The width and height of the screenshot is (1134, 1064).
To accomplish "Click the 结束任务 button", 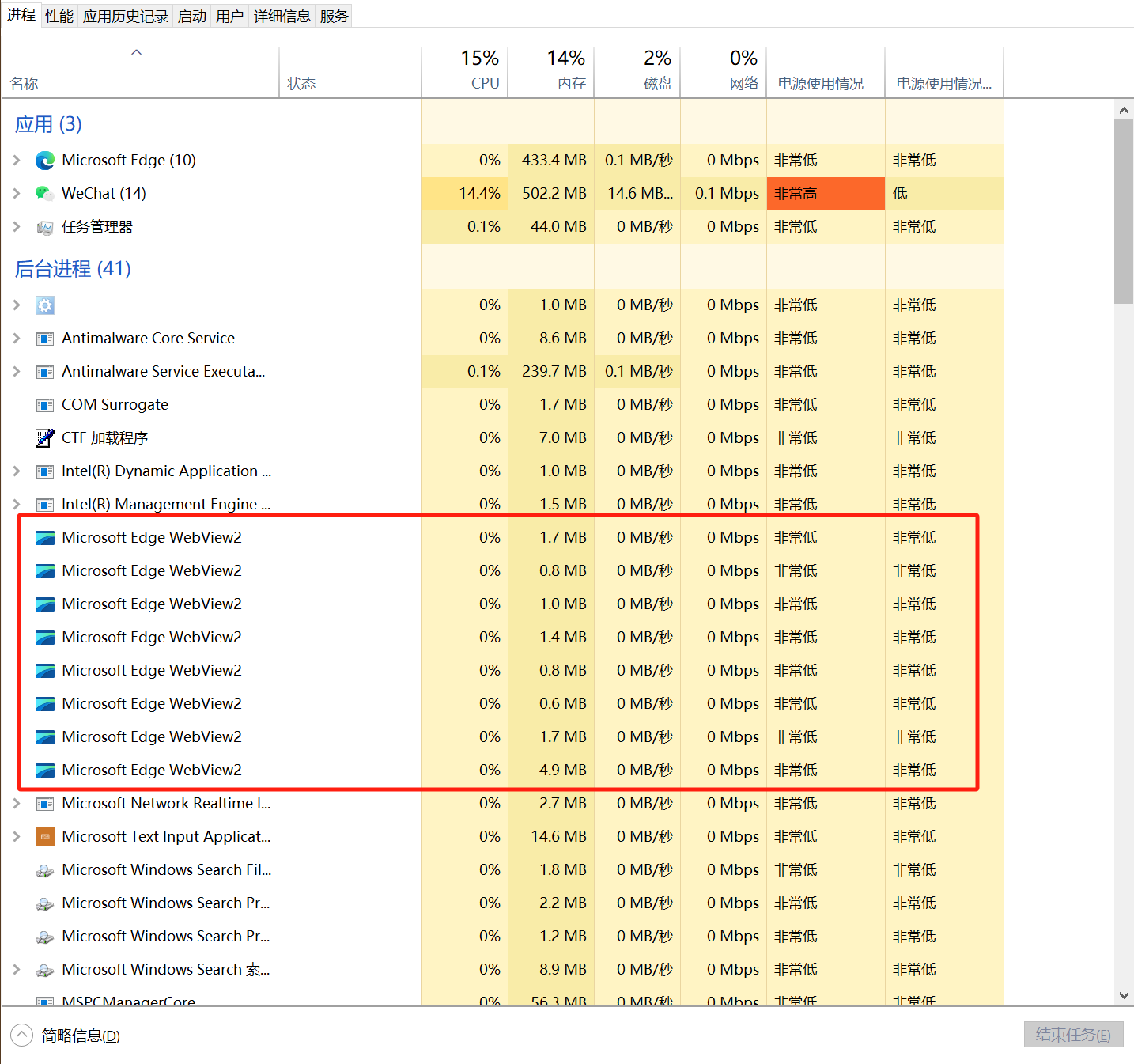I will (x=1073, y=1035).
